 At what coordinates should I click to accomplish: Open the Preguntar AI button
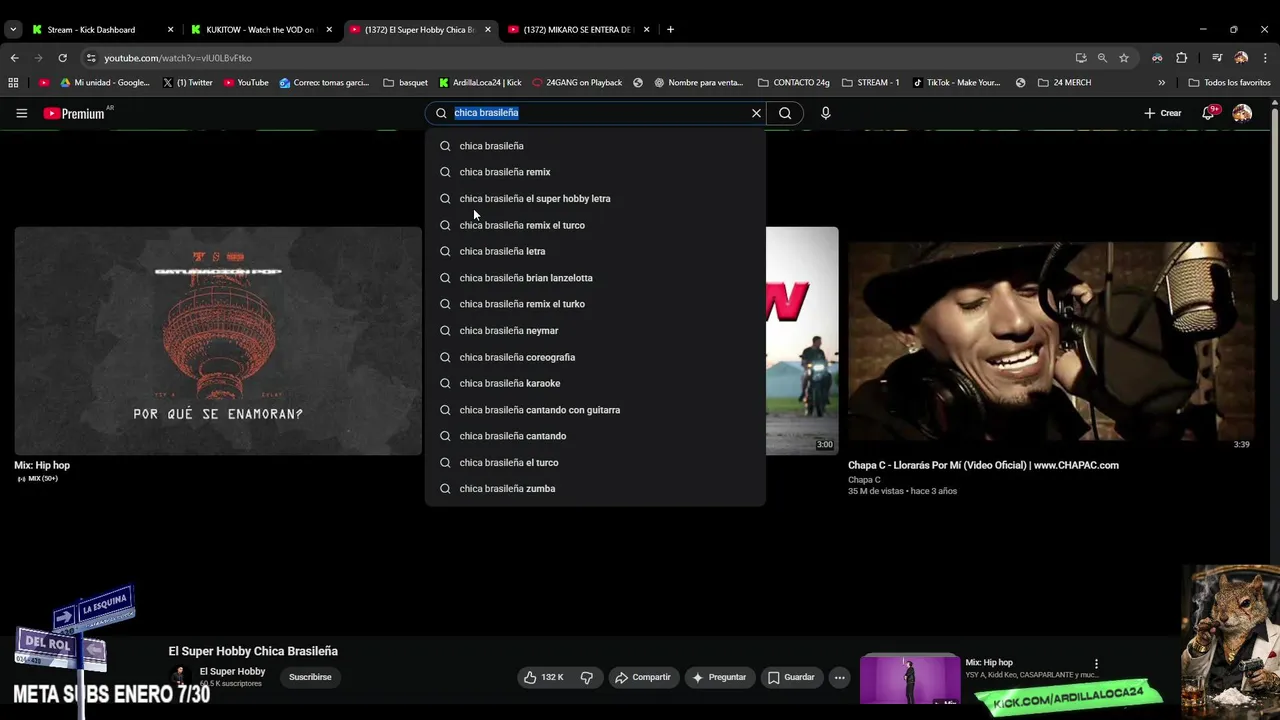[x=719, y=677]
